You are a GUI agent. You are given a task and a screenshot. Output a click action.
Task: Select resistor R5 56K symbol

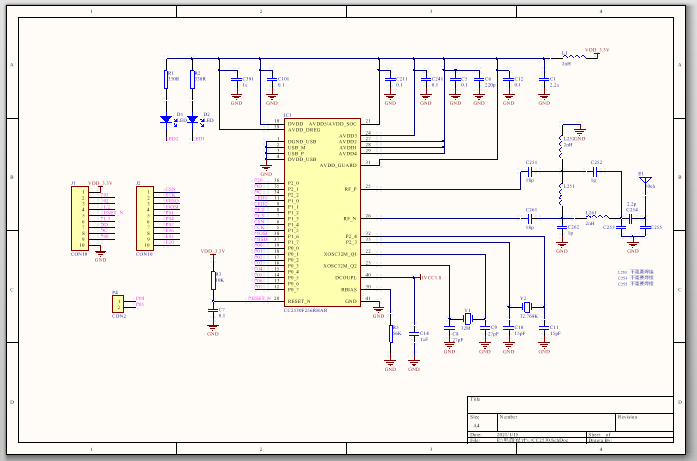(391, 334)
